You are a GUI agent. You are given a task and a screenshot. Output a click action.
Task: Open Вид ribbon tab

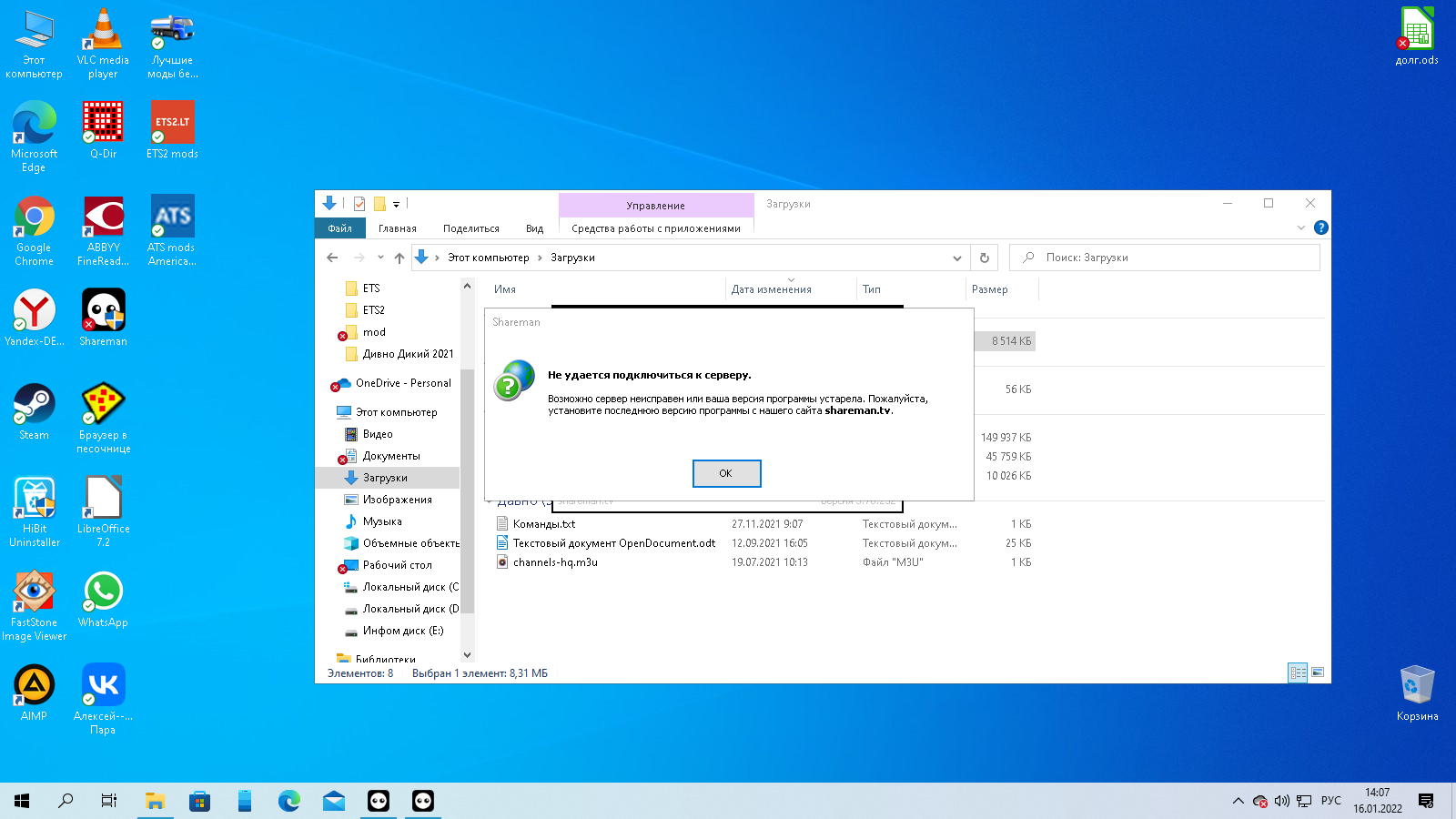coord(535,228)
